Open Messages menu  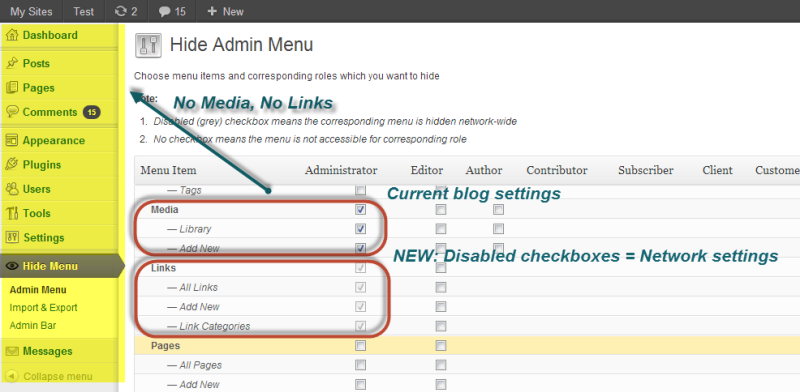[x=47, y=351]
